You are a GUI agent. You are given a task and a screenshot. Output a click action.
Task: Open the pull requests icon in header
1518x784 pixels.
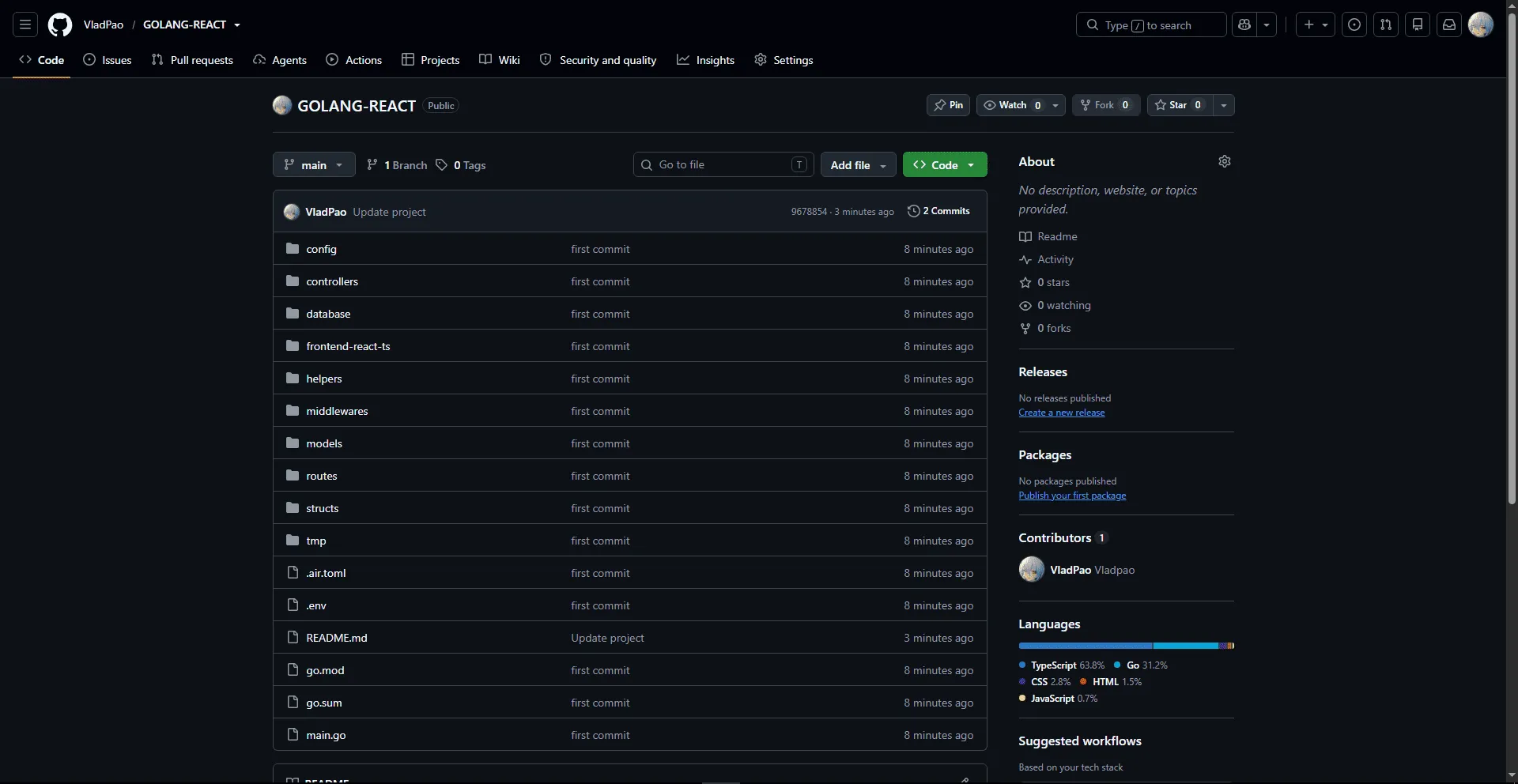[1386, 24]
